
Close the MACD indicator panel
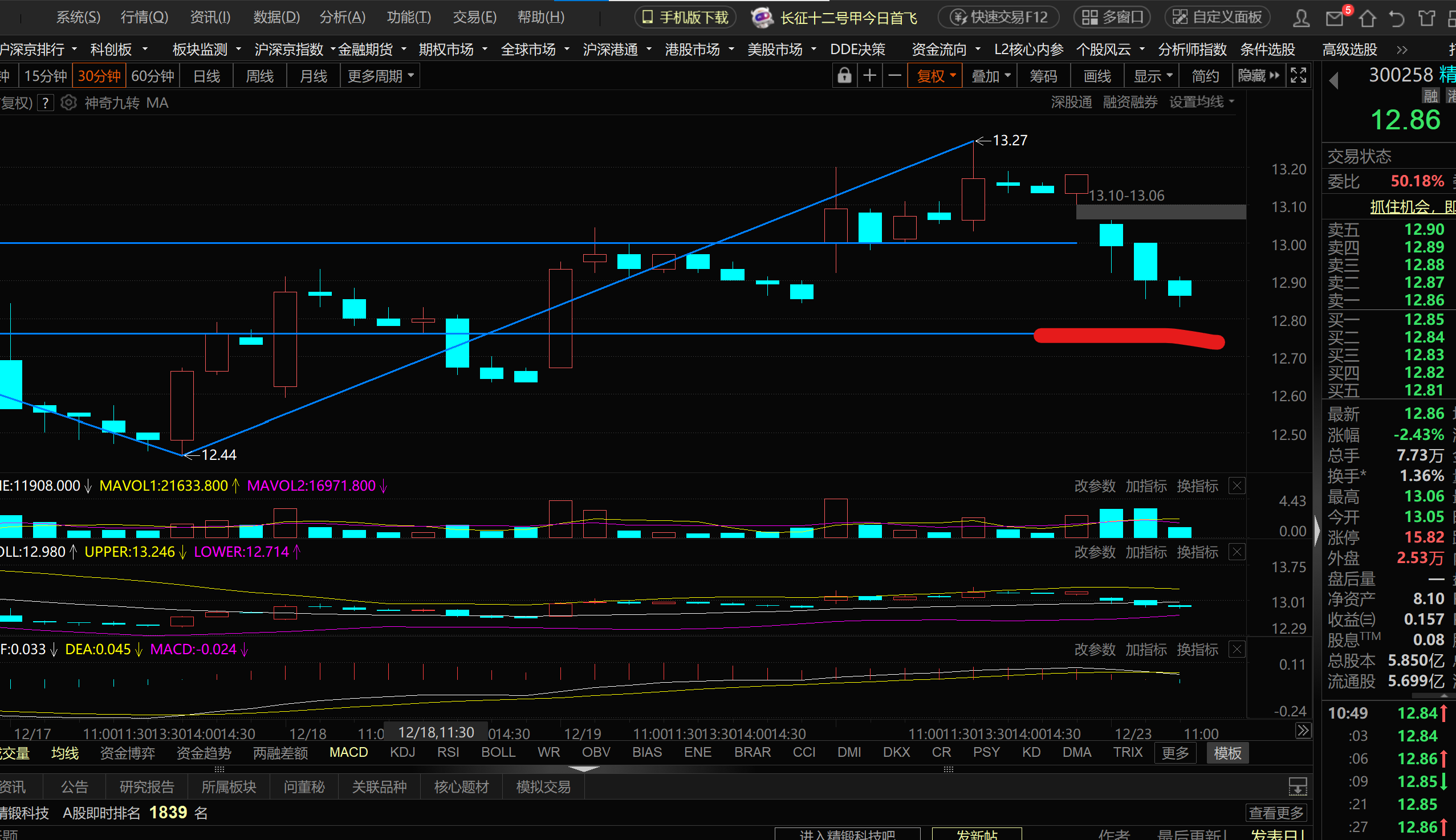1237,650
